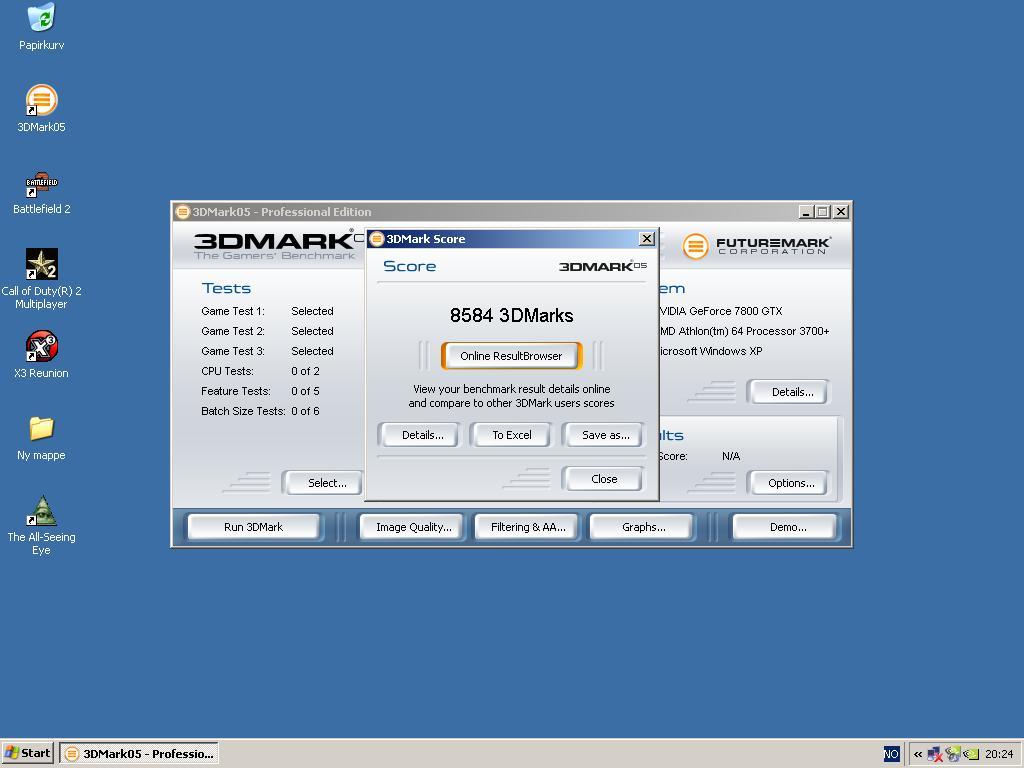Click the 3DMark Score dialog title icon
Screen dimensions: 1024x768
tap(376, 239)
